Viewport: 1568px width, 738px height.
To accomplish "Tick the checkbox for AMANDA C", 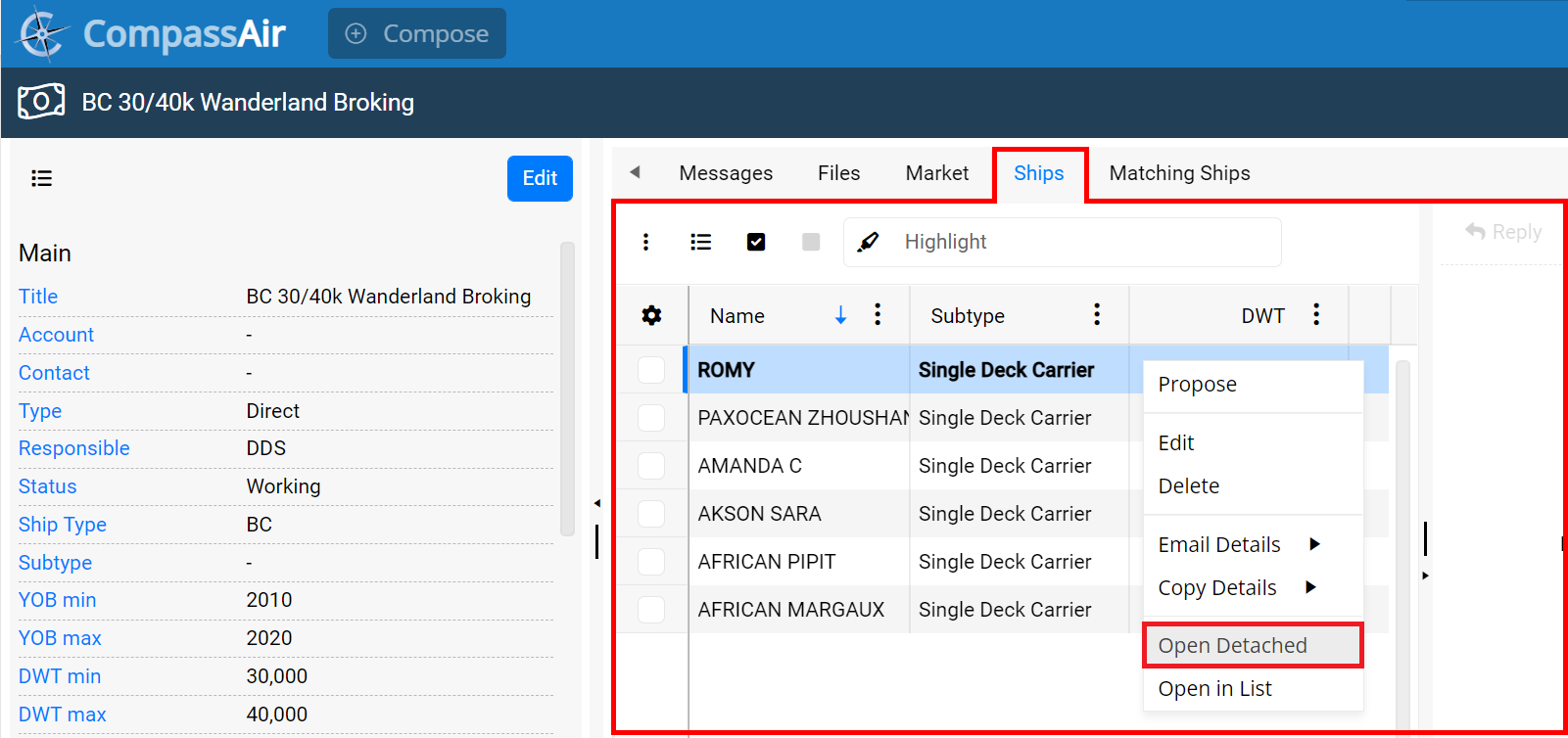I will coord(651,466).
